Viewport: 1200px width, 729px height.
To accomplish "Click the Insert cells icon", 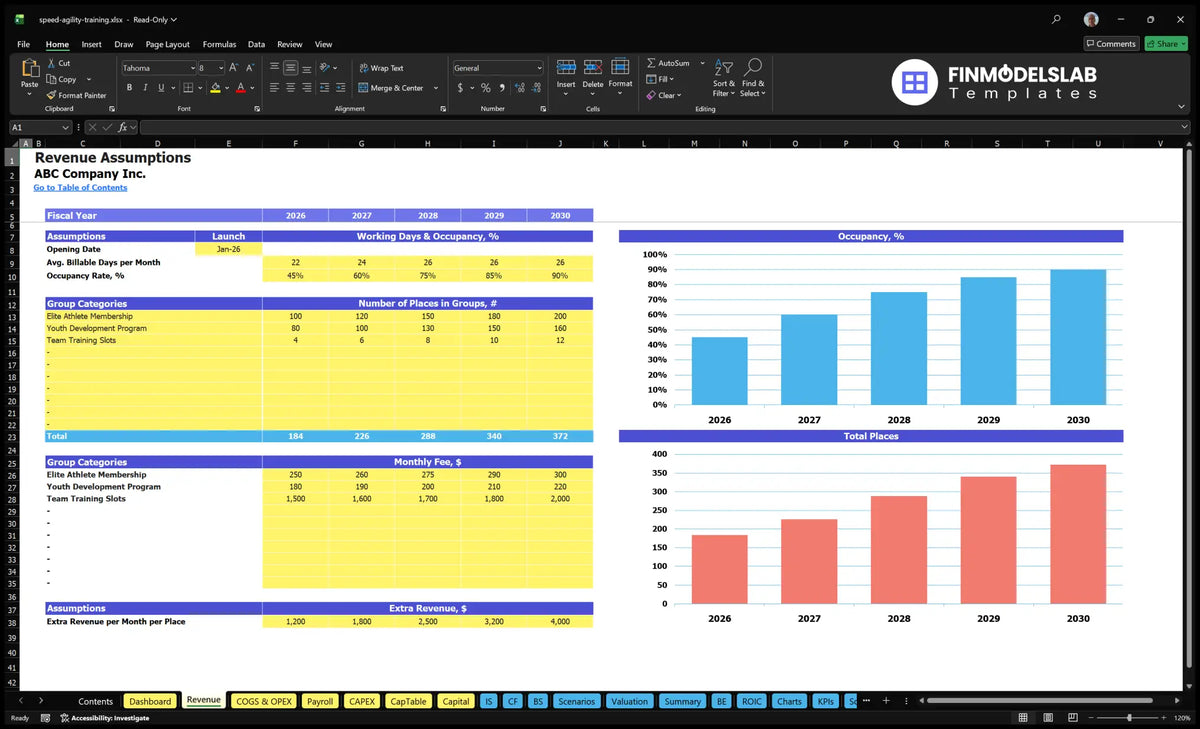I will point(566,67).
